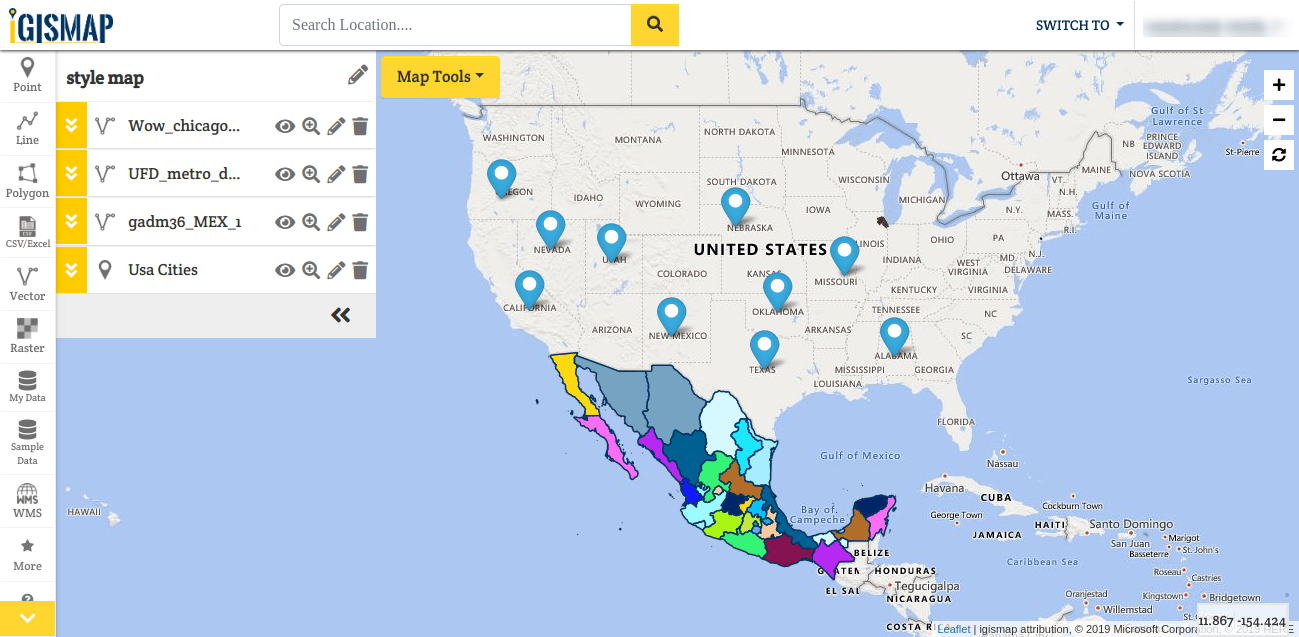Viewport: 1299px width, 637px height.
Task: Open the CSV/Excel upload tool
Action: tap(27, 232)
